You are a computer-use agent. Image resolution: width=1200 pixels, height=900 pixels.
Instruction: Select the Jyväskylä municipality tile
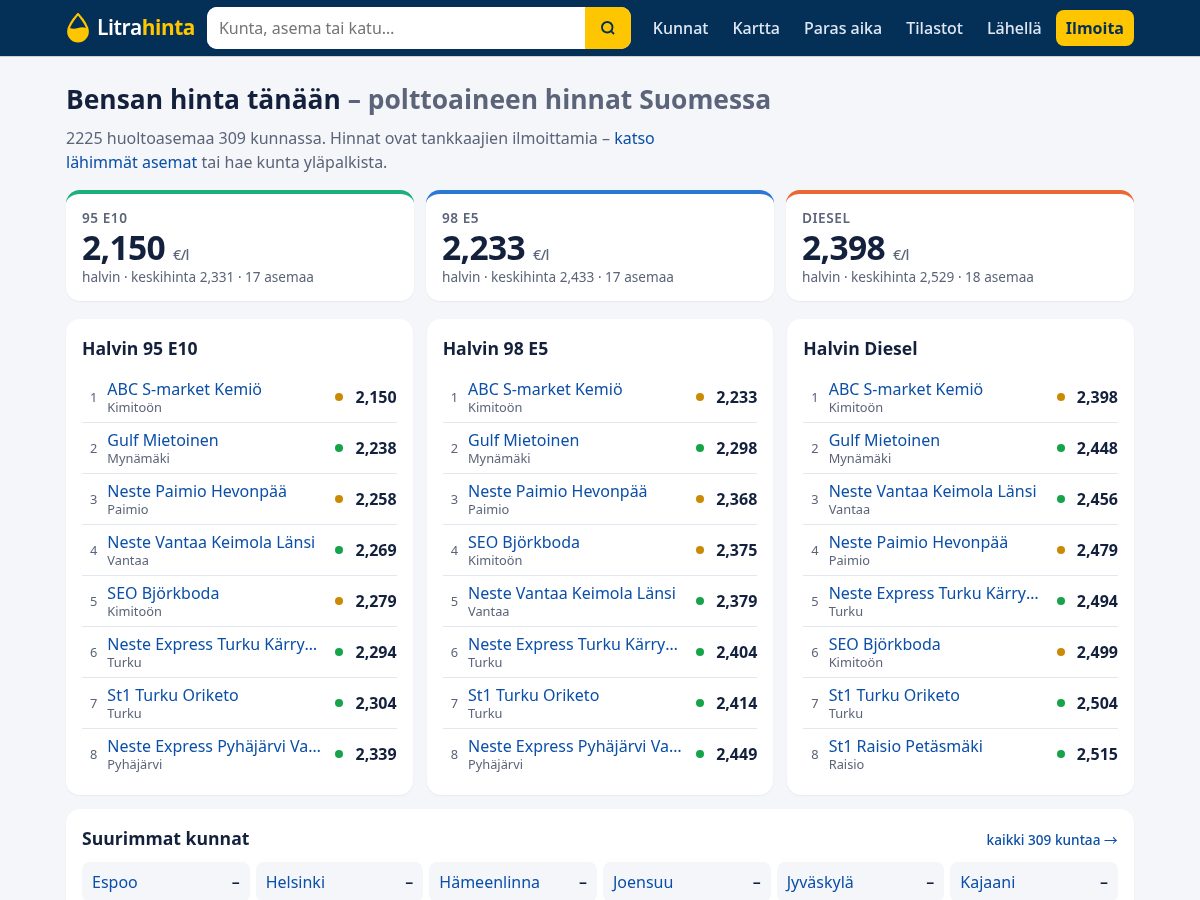(x=860, y=882)
